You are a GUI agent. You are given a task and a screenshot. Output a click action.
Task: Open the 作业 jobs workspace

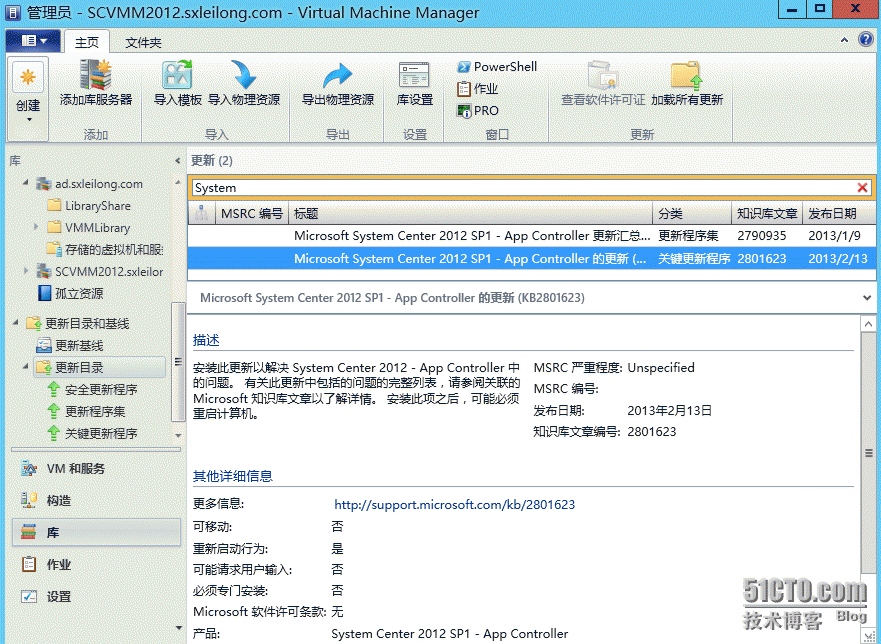pyautogui.click(x=96, y=564)
